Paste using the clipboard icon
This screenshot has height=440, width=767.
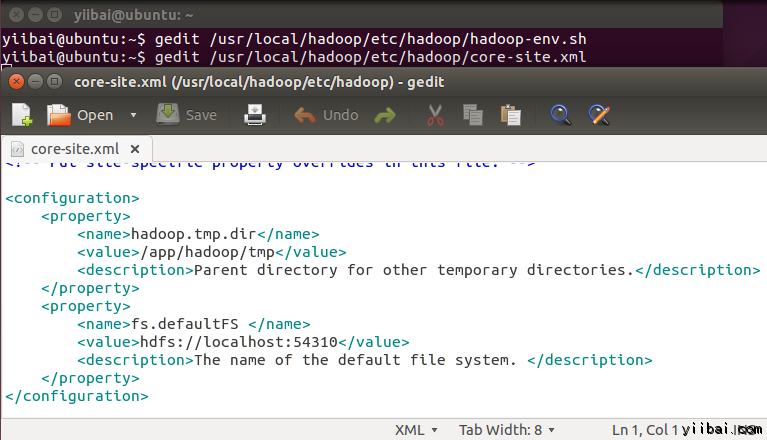pos(510,115)
